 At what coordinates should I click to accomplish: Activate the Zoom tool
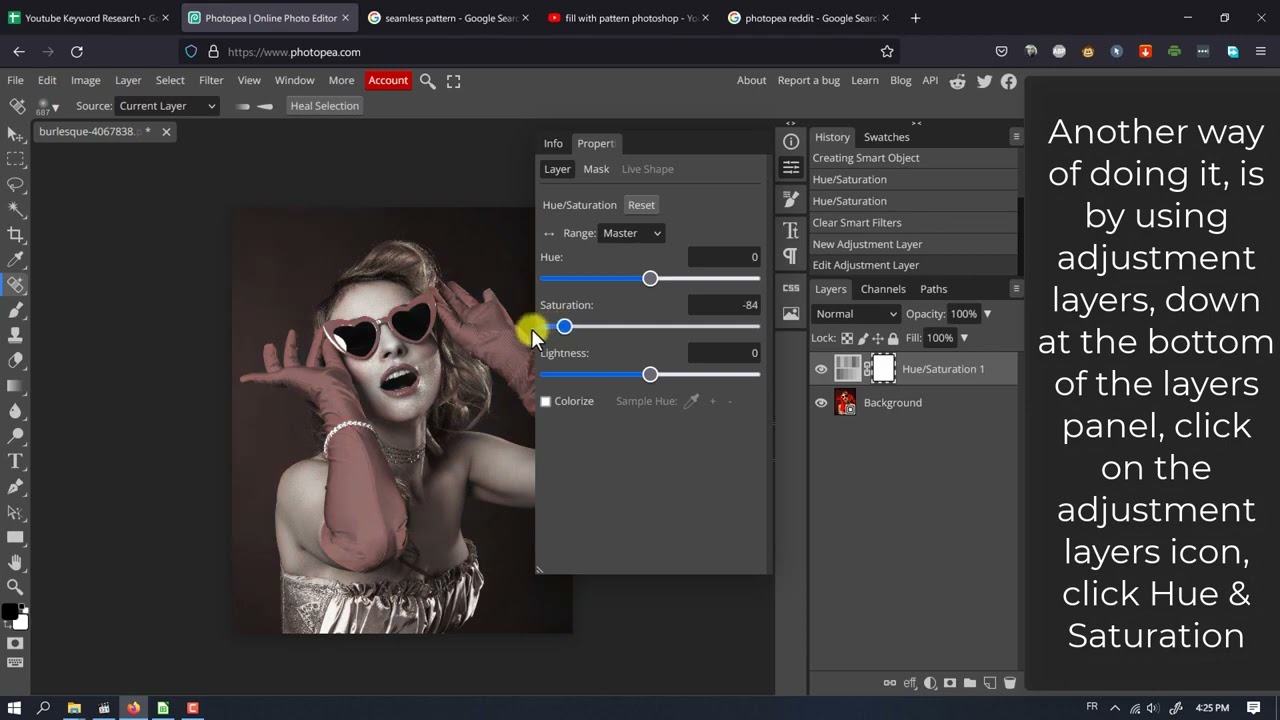click(x=16, y=587)
